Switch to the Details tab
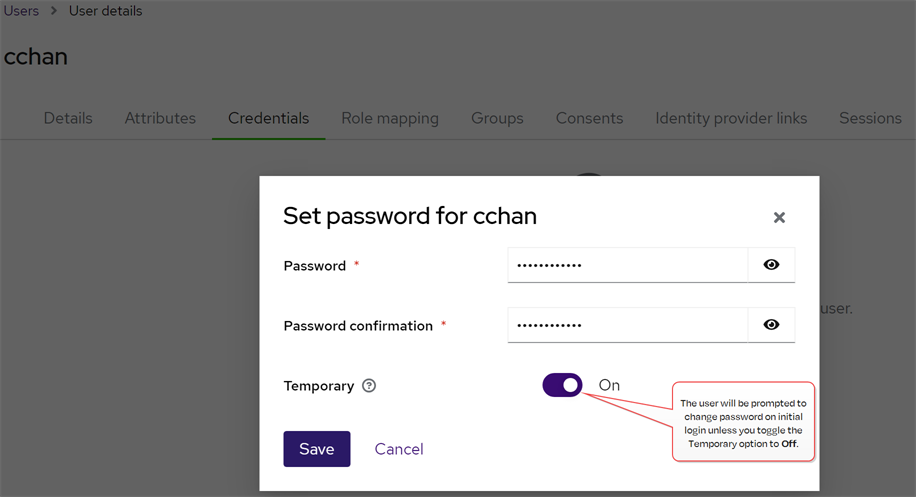 click(68, 118)
